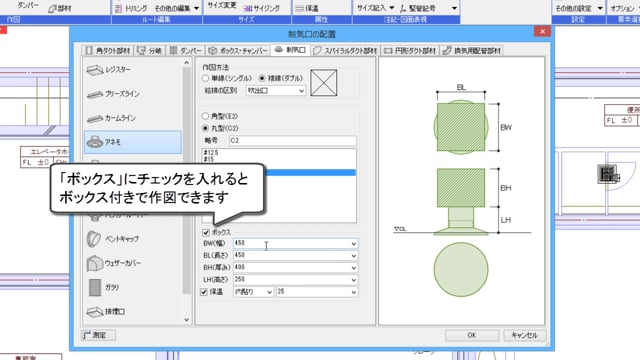Switch to ダンパー tab in dialog
This screenshot has height=360, width=640.
(x=185, y=51)
